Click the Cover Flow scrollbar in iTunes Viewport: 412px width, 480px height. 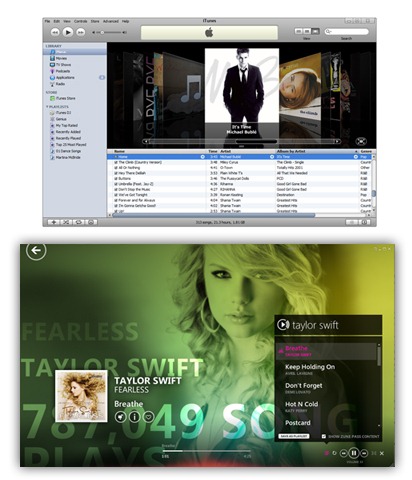coord(241,141)
